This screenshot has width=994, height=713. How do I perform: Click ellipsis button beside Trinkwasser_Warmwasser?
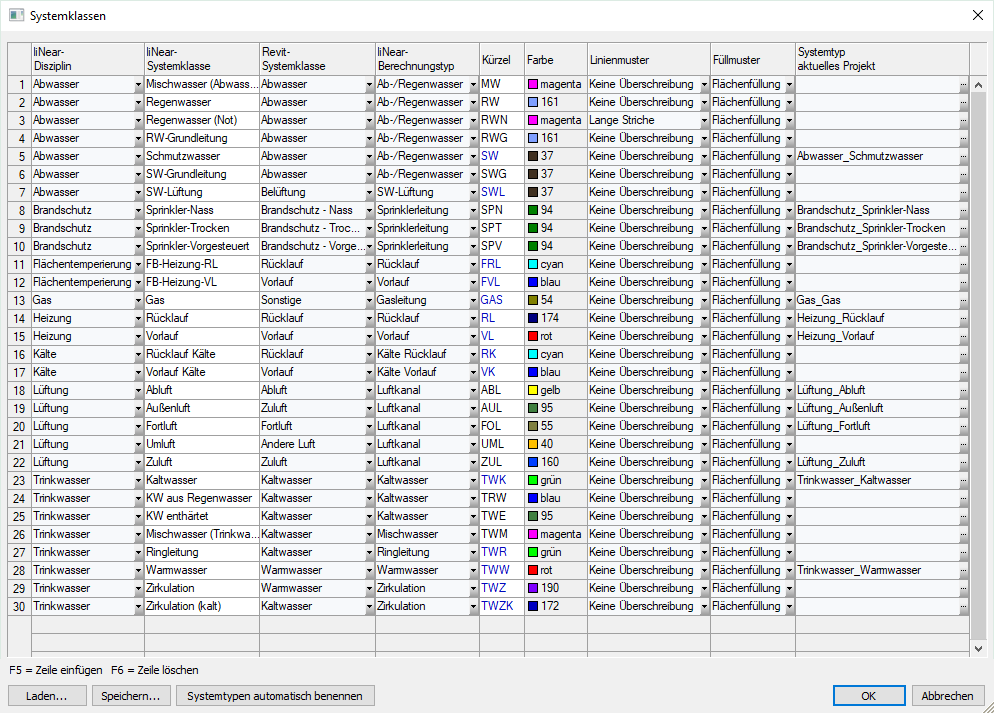click(x=963, y=570)
